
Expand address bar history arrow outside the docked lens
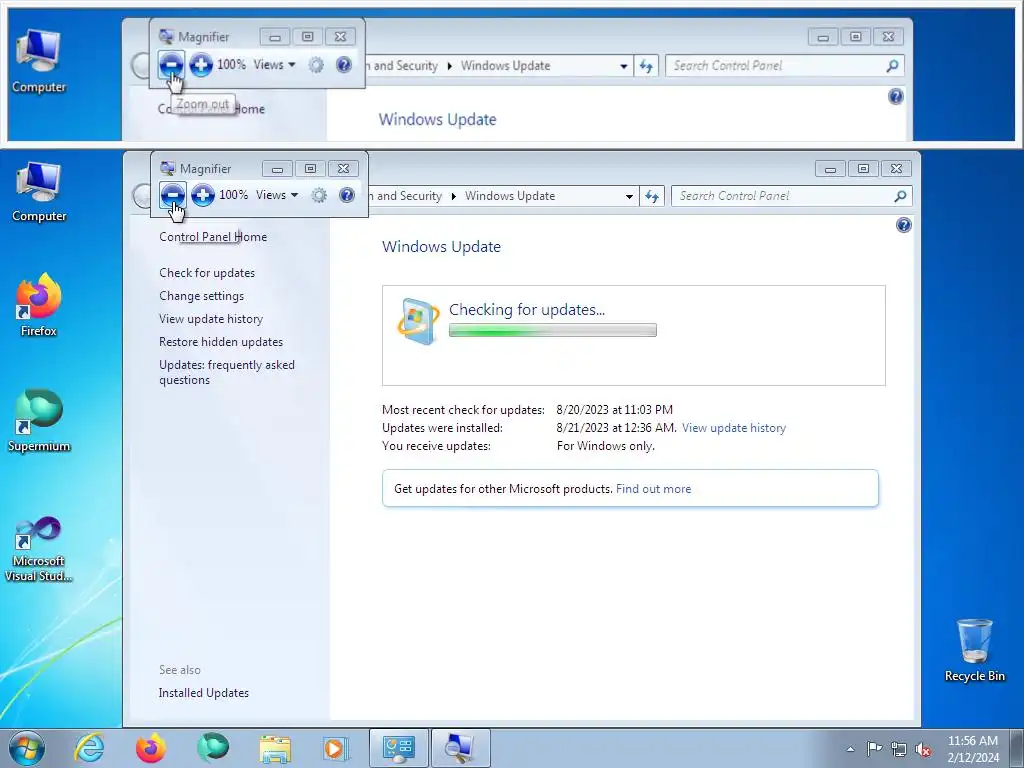click(629, 196)
